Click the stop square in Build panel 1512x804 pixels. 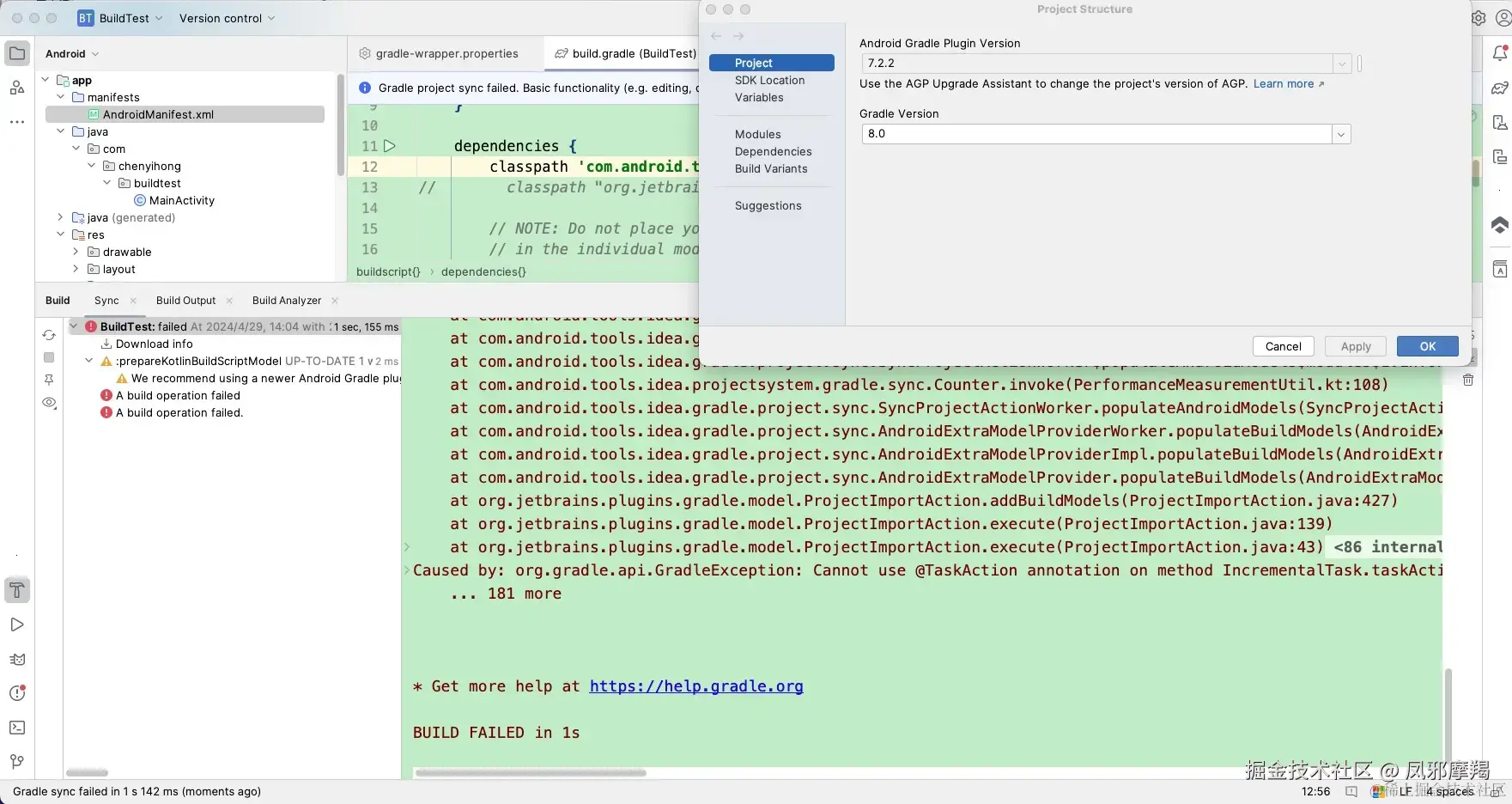click(x=49, y=357)
